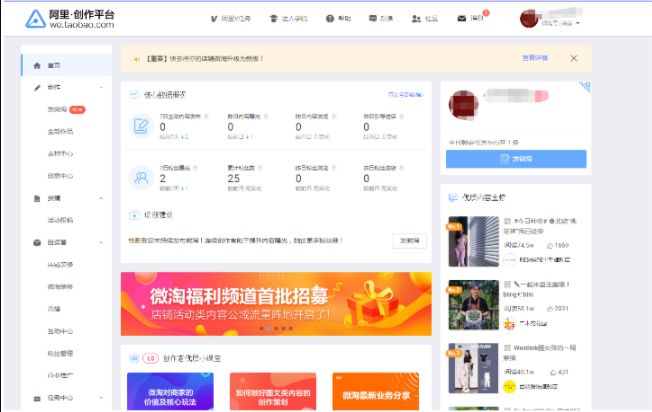Read the 【重要】 notice text
The height and width of the screenshot is (412, 652).
(x=204, y=59)
